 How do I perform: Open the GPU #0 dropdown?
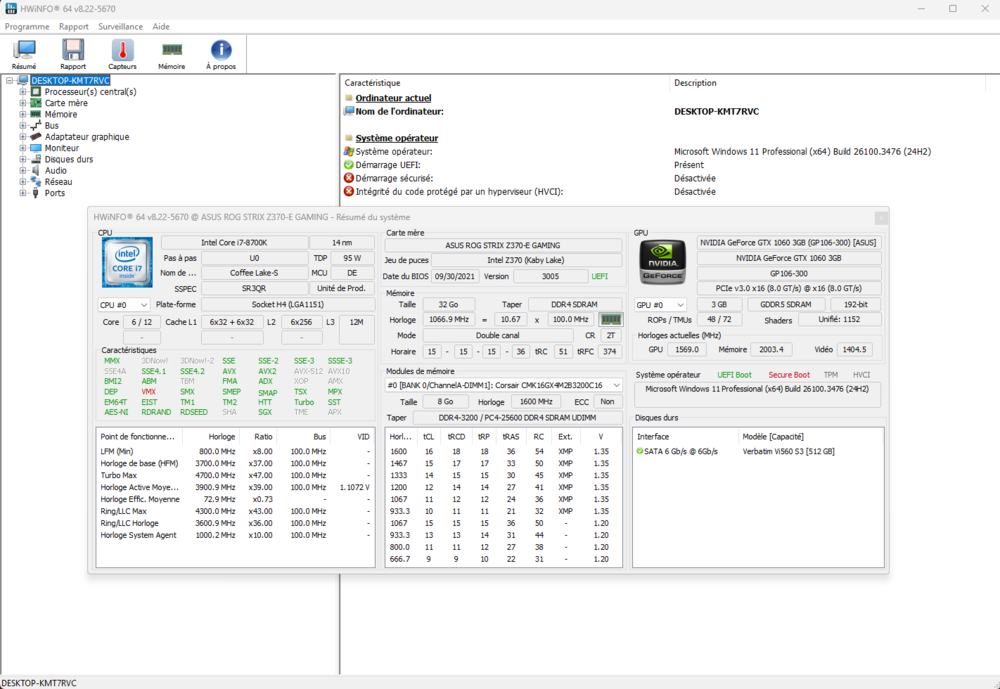pyautogui.click(x=660, y=305)
